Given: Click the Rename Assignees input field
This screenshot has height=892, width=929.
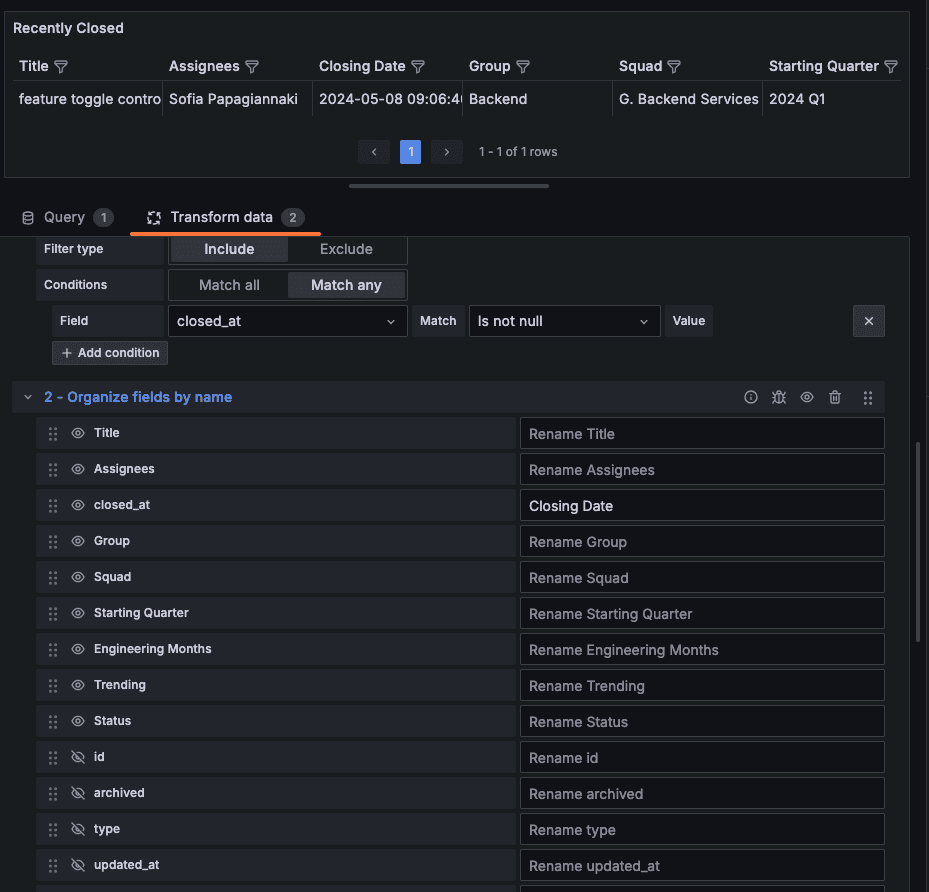Looking at the screenshot, I should 701,469.
